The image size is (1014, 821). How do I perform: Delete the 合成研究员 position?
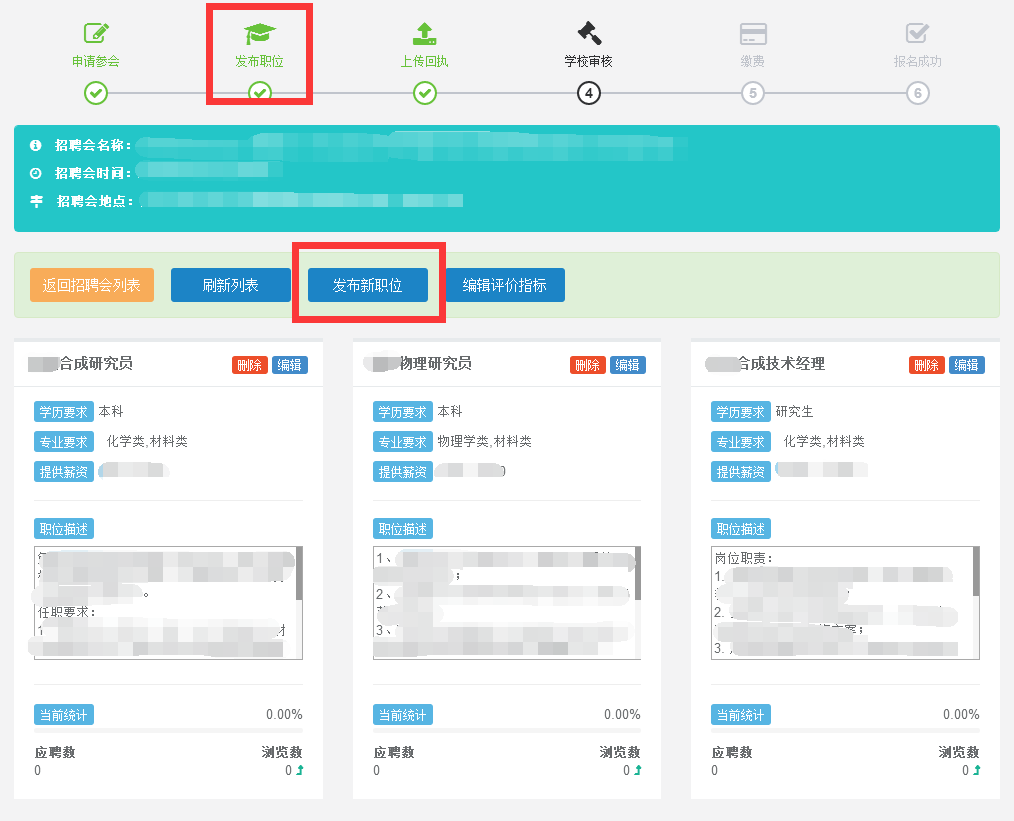coord(249,365)
